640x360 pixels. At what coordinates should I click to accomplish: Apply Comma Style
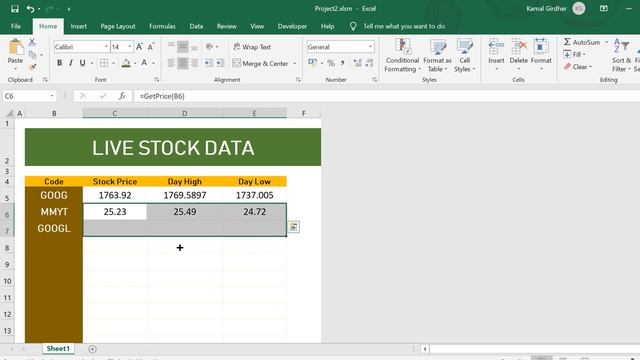click(343, 63)
